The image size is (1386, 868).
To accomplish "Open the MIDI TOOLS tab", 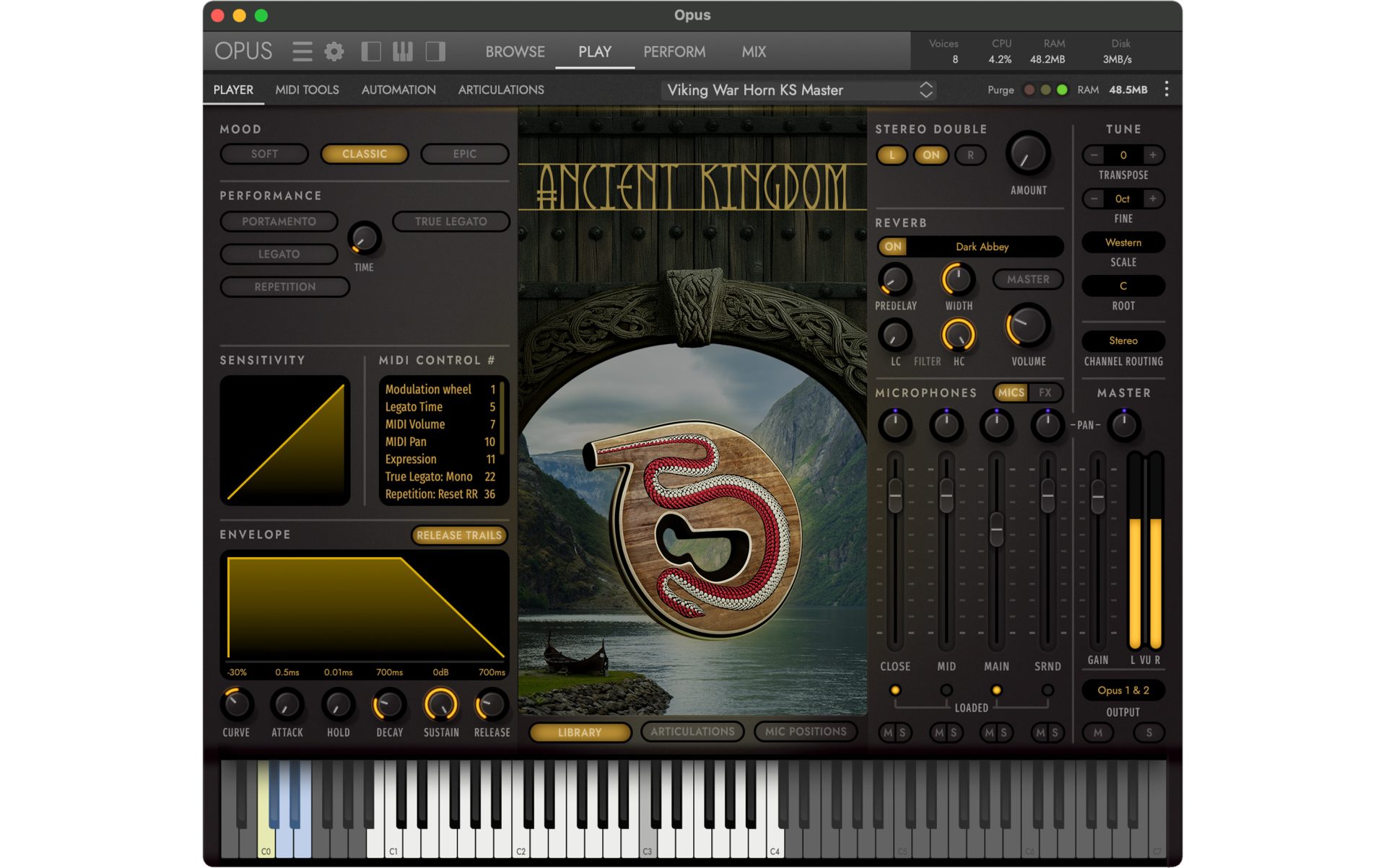I will (x=307, y=90).
